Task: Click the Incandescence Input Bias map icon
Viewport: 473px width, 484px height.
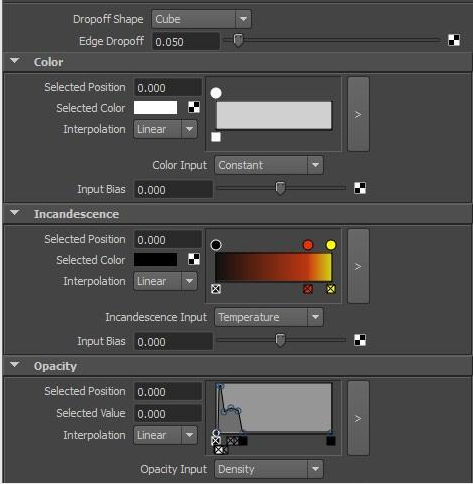Action: [x=360, y=340]
